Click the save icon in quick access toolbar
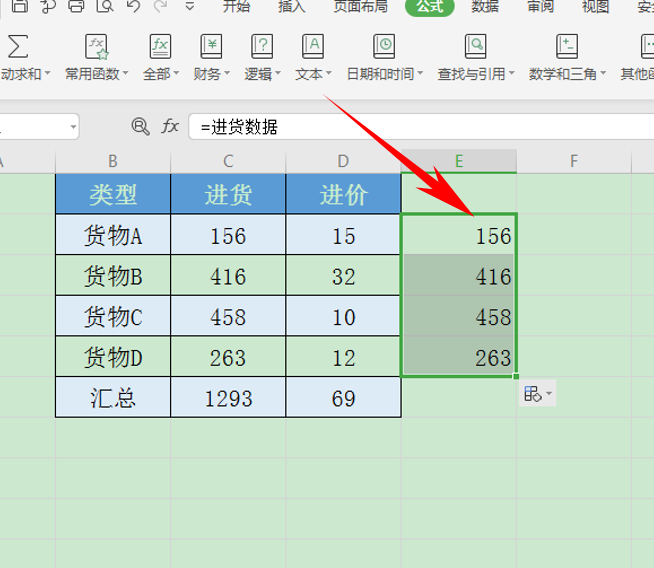 tap(20, 5)
